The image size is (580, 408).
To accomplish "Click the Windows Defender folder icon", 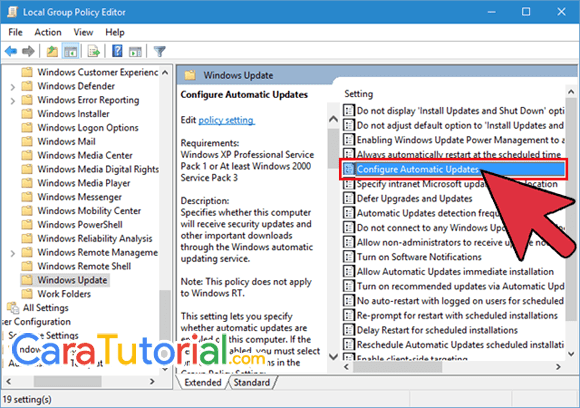I will click(x=27, y=86).
